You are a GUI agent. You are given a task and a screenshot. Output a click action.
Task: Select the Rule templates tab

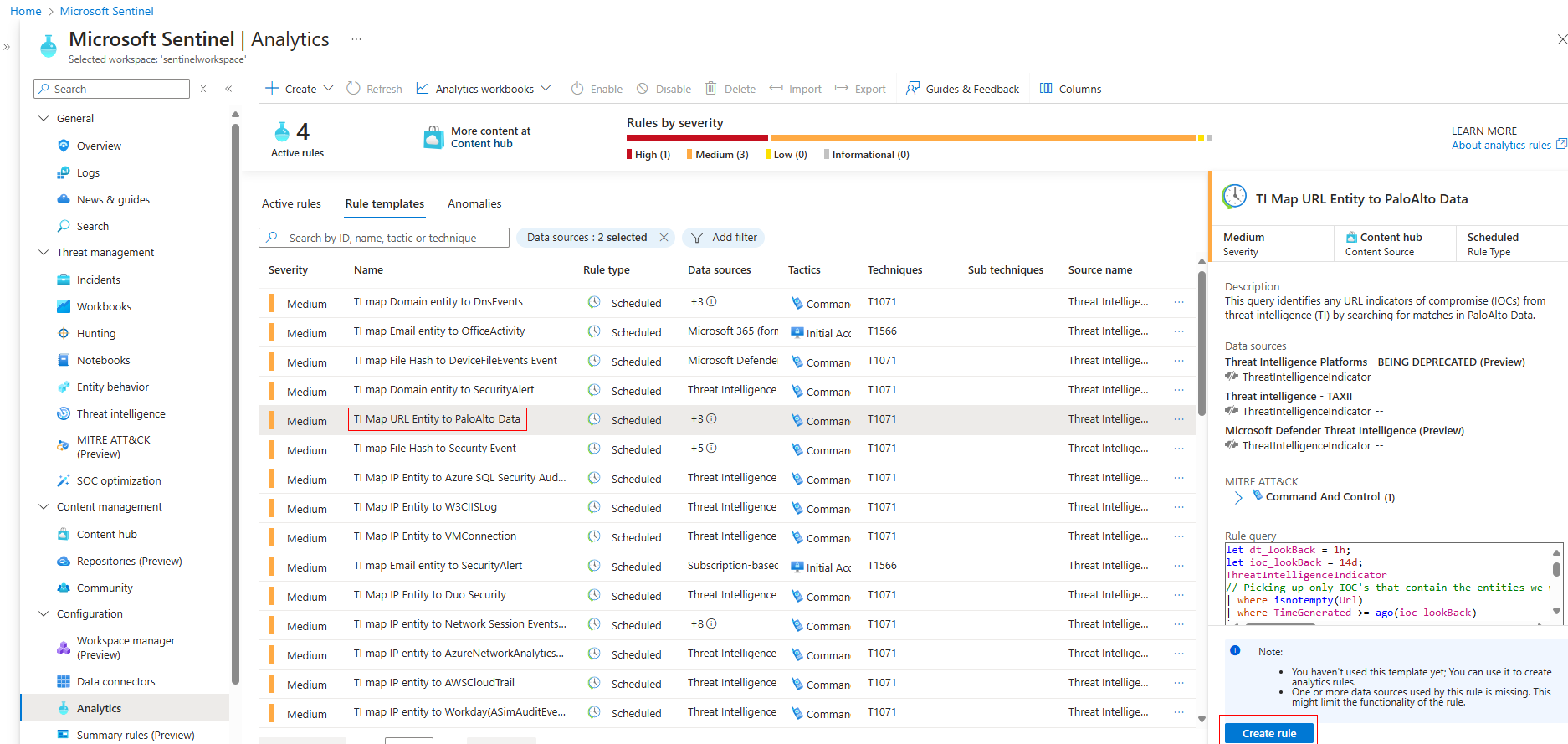pyautogui.click(x=385, y=203)
